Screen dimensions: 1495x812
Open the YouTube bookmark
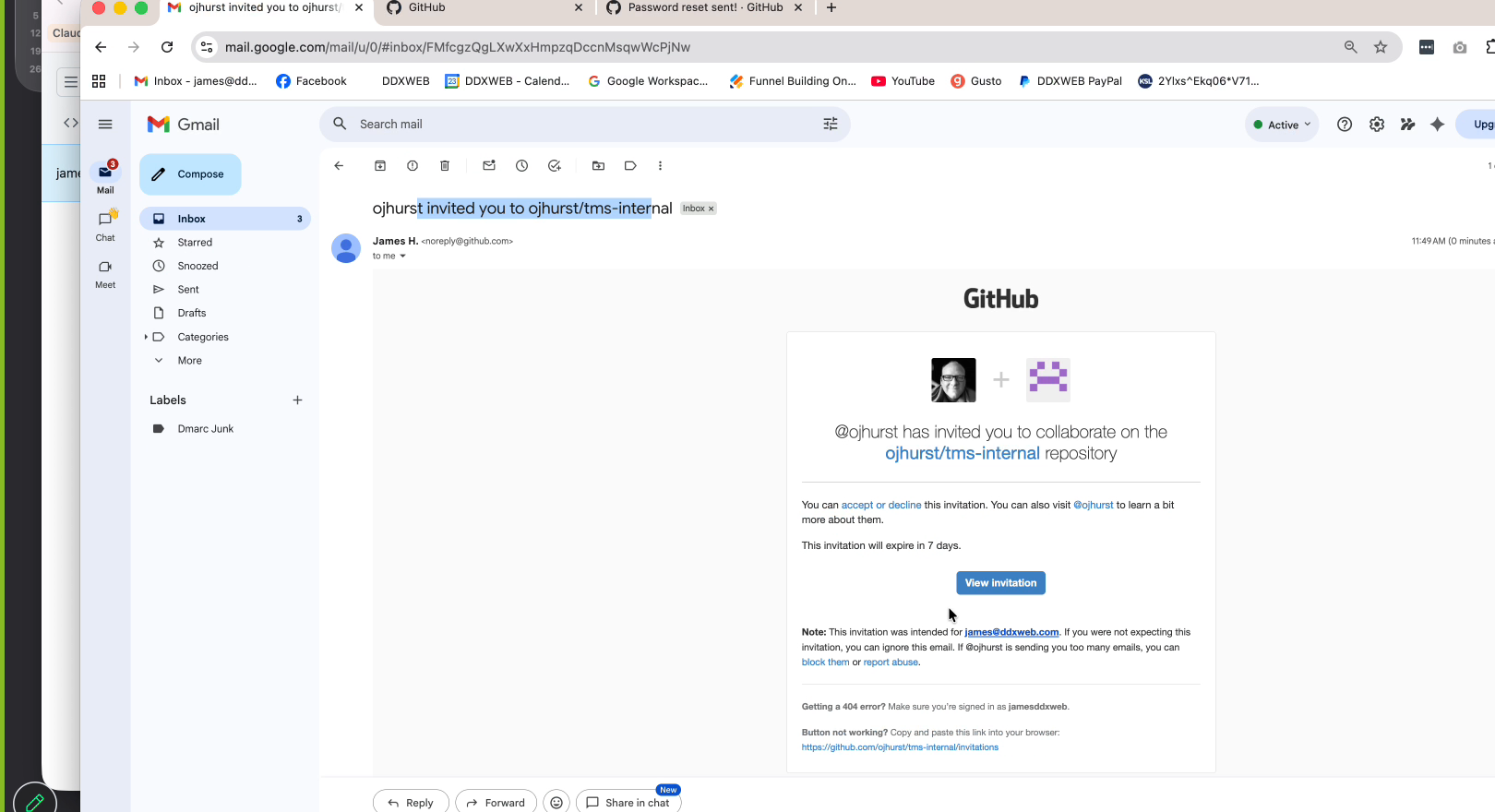click(903, 81)
